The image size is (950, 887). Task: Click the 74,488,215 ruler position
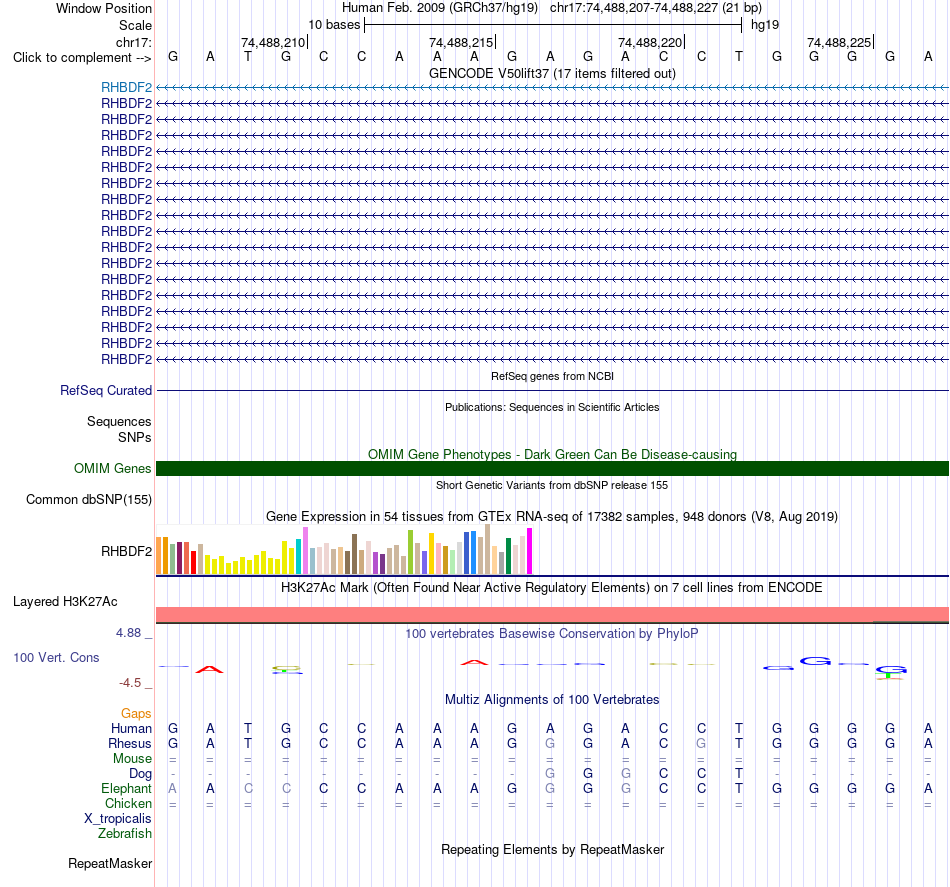click(461, 42)
